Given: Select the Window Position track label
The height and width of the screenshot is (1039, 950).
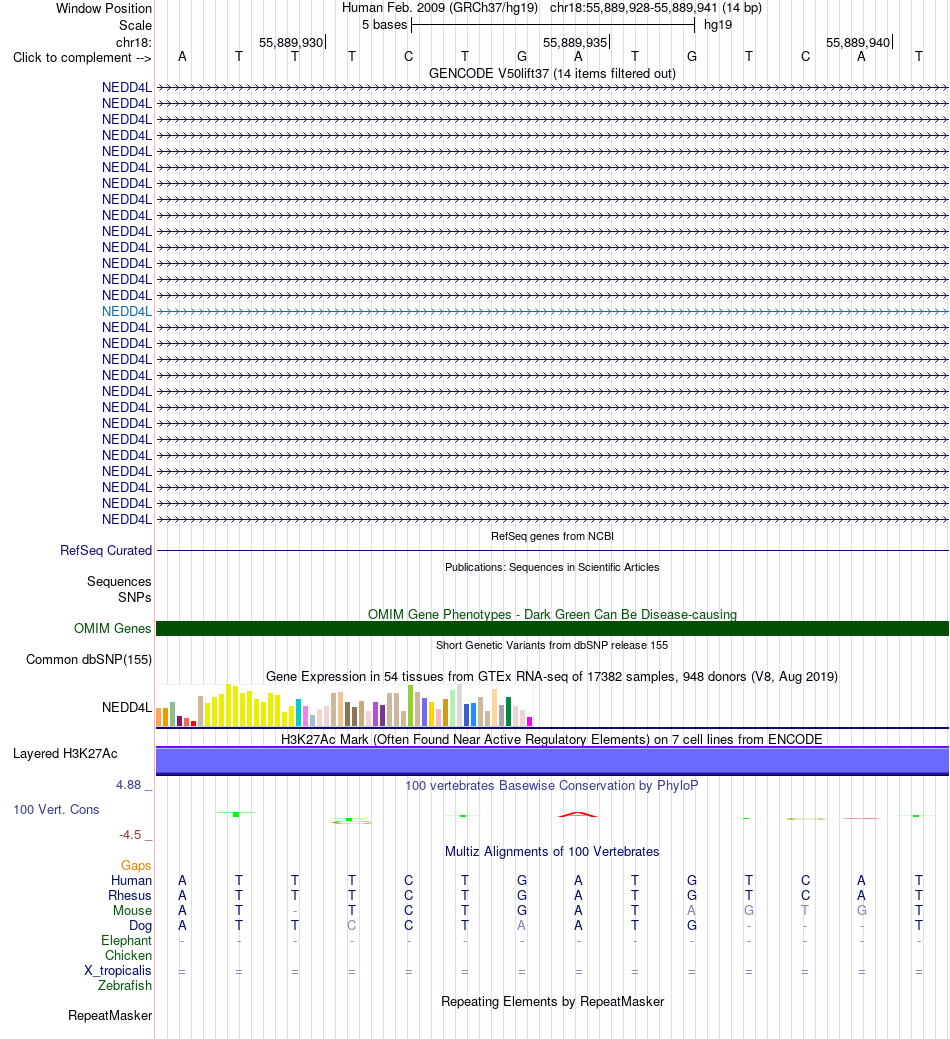Looking at the screenshot, I should coord(104,9).
